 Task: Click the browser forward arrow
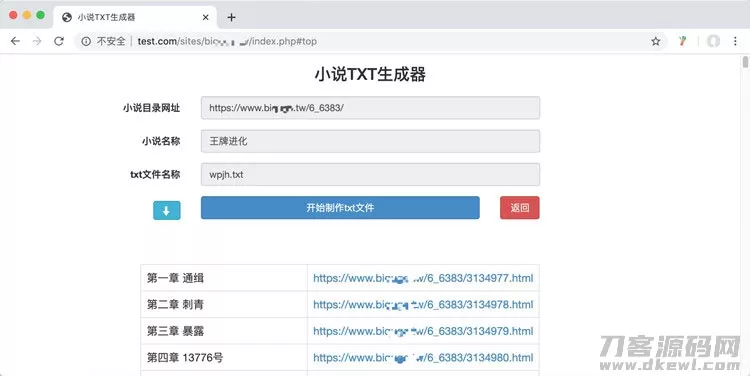37,42
